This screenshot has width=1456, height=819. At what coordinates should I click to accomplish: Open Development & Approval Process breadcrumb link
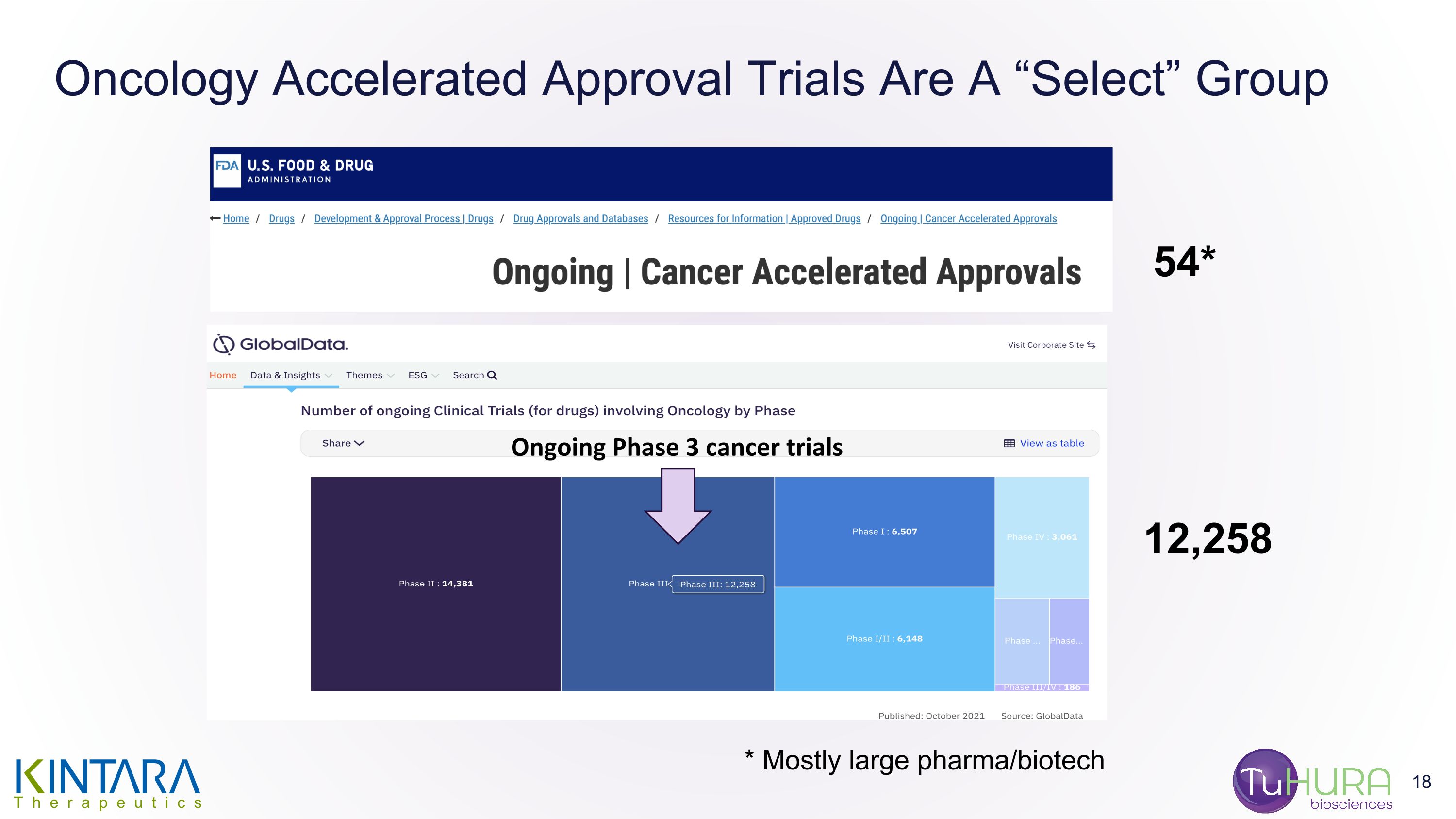[x=404, y=219]
